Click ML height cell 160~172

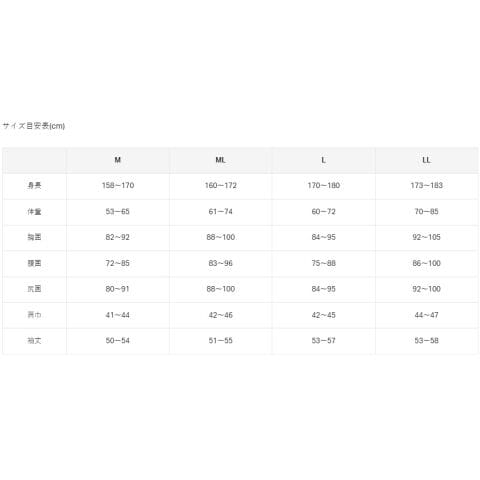pos(221,186)
